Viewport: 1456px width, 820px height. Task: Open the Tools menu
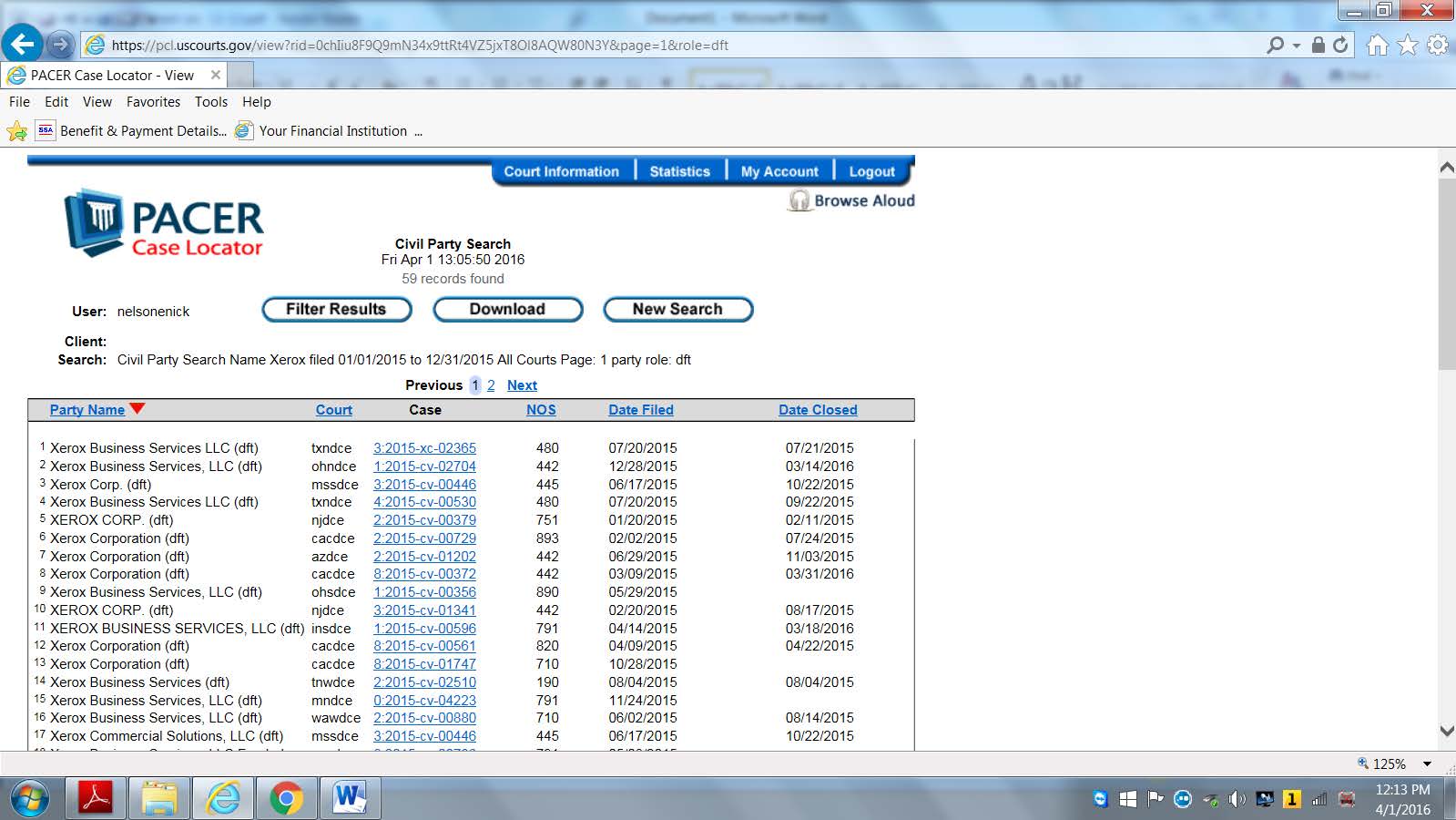pos(211,102)
